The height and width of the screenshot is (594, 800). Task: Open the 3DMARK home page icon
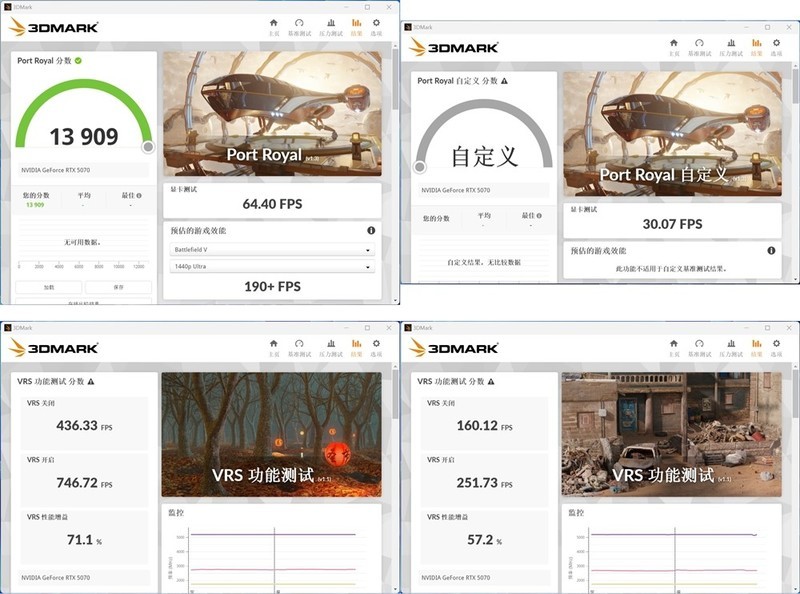273,20
